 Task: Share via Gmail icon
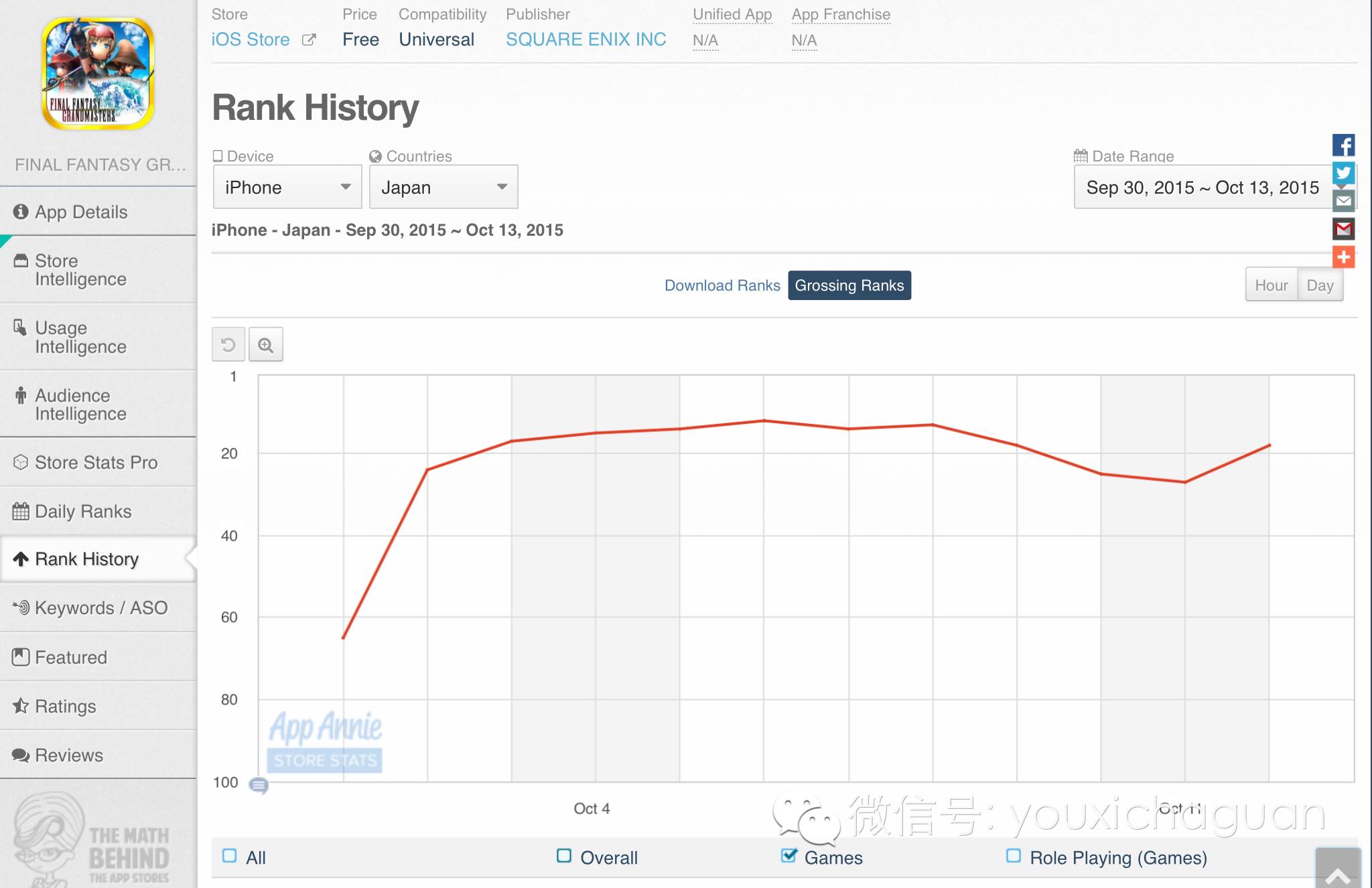tap(1343, 229)
